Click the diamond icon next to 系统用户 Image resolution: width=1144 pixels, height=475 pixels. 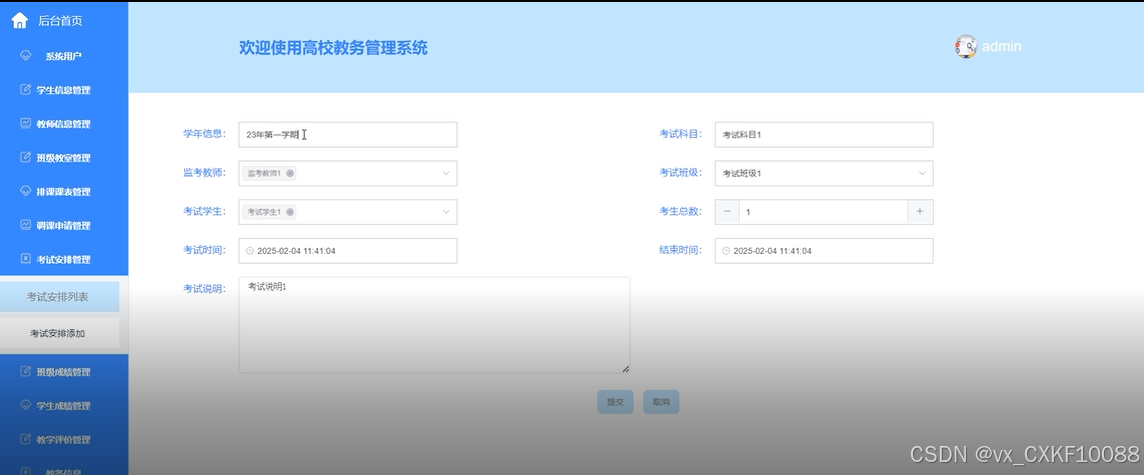pyautogui.click(x=26, y=55)
